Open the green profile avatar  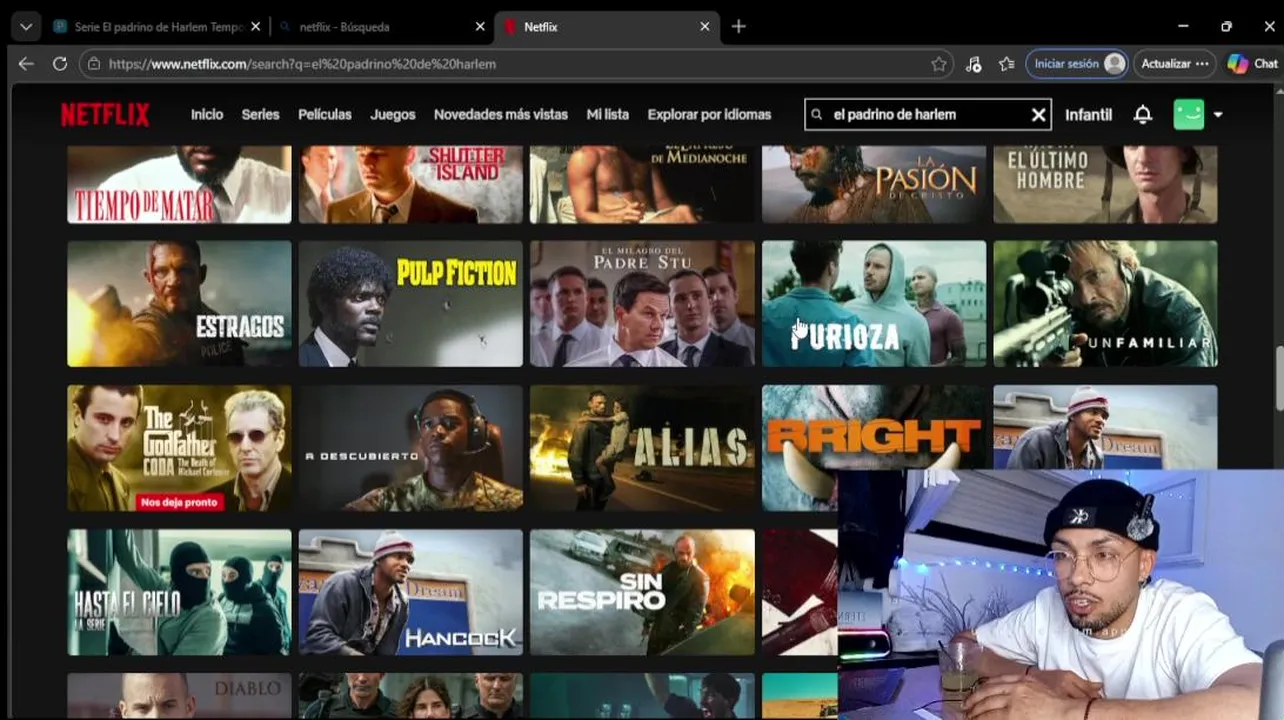coord(1189,114)
